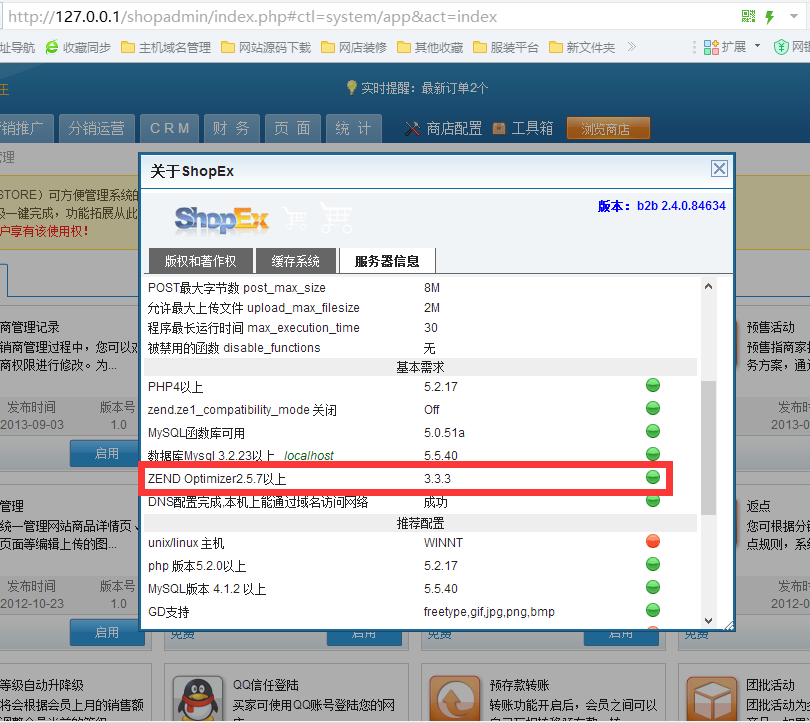810x723 pixels.
Task: Open the CRM admin tab
Action: coord(170,128)
